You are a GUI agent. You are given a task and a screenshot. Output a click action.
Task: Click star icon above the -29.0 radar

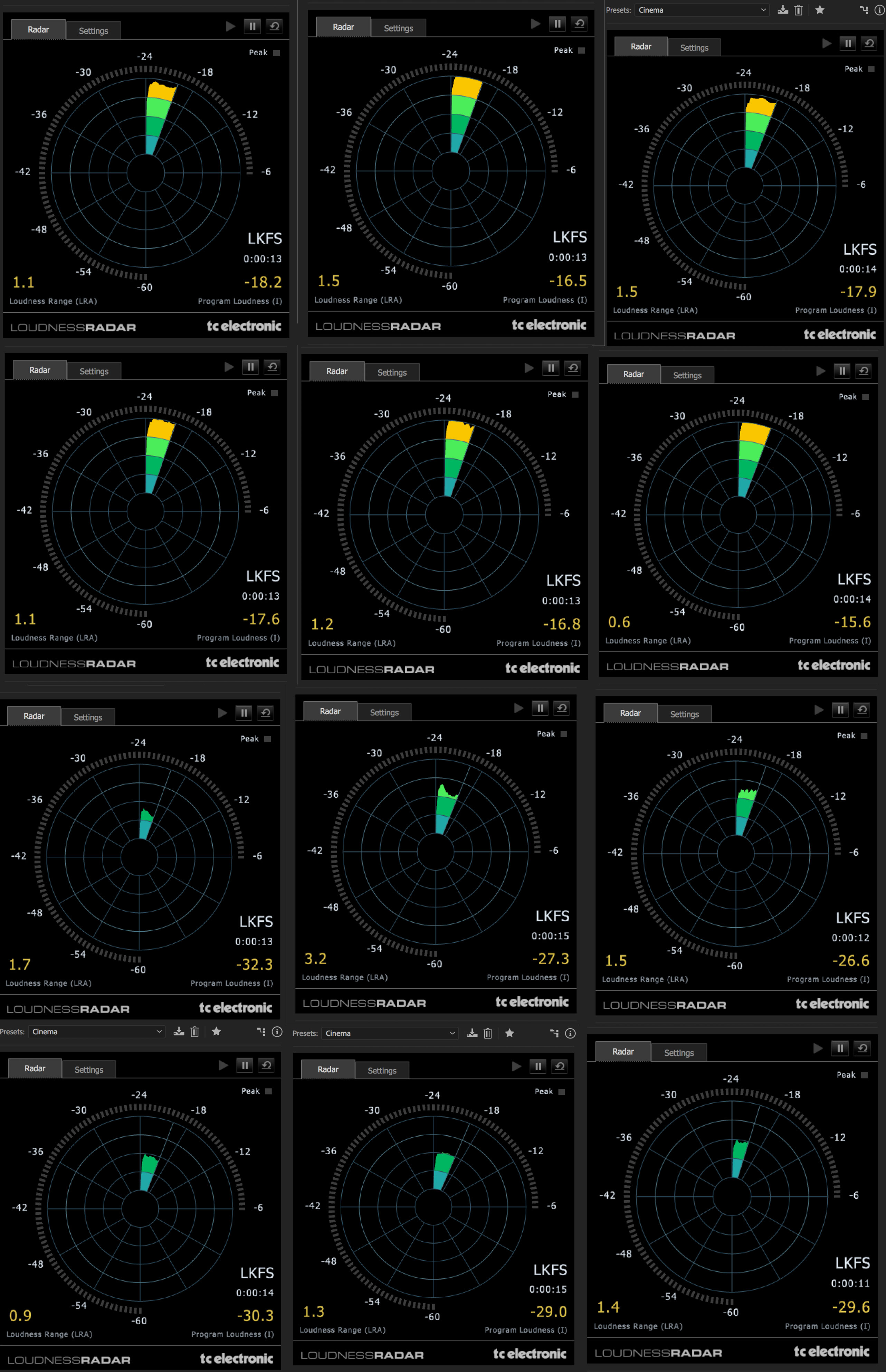pos(509,1034)
